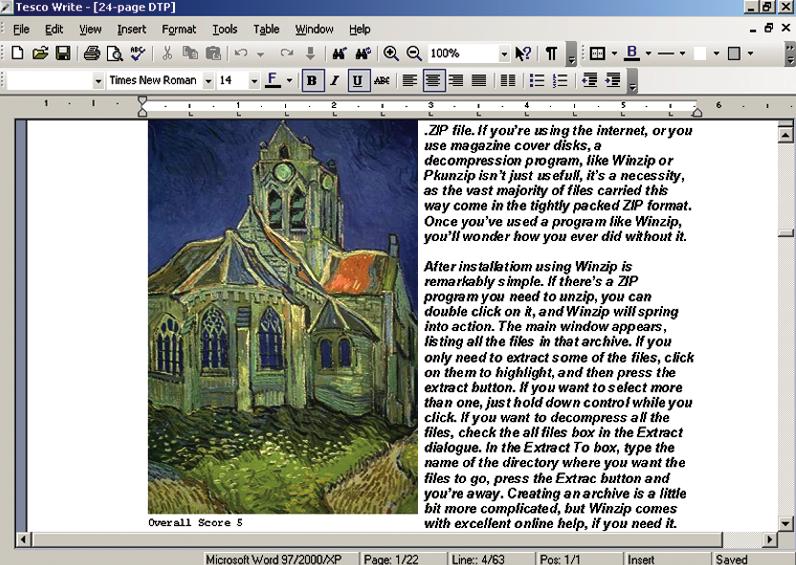Click right arrow of horizontal scrollbar
This screenshot has height=565, width=796.
point(771,539)
